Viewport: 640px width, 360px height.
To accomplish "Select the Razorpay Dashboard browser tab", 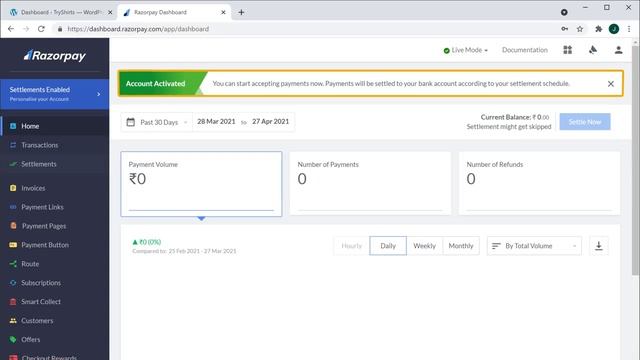I will pos(173,12).
